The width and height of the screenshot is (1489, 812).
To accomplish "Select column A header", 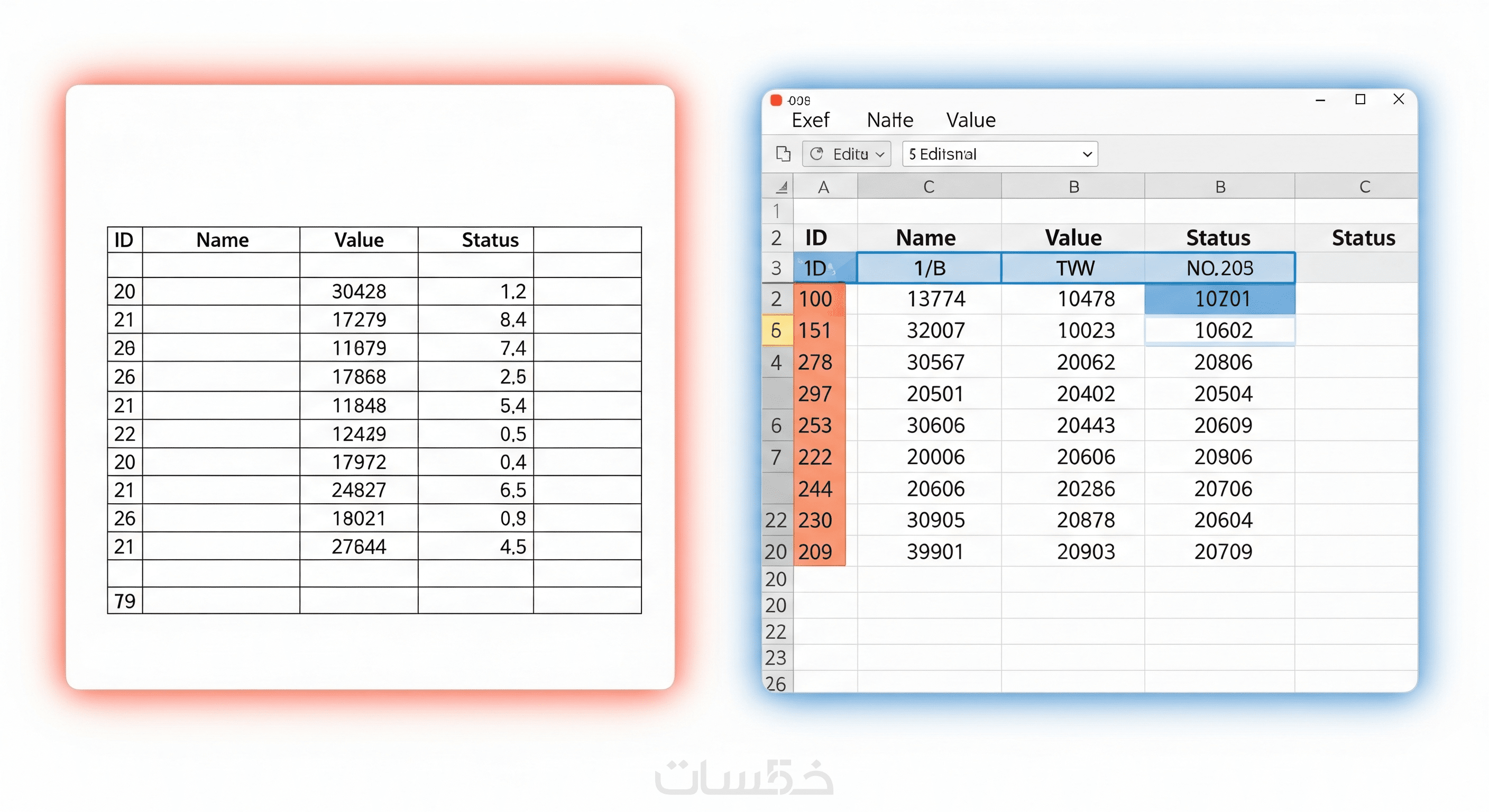I will 824,187.
